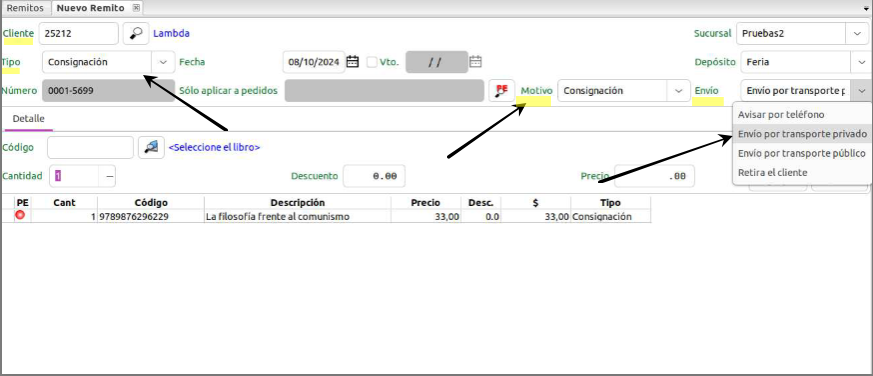This screenshot has height=376, width=873.
Task: Click the client search magnifier icon
Action: coord(135,33)
